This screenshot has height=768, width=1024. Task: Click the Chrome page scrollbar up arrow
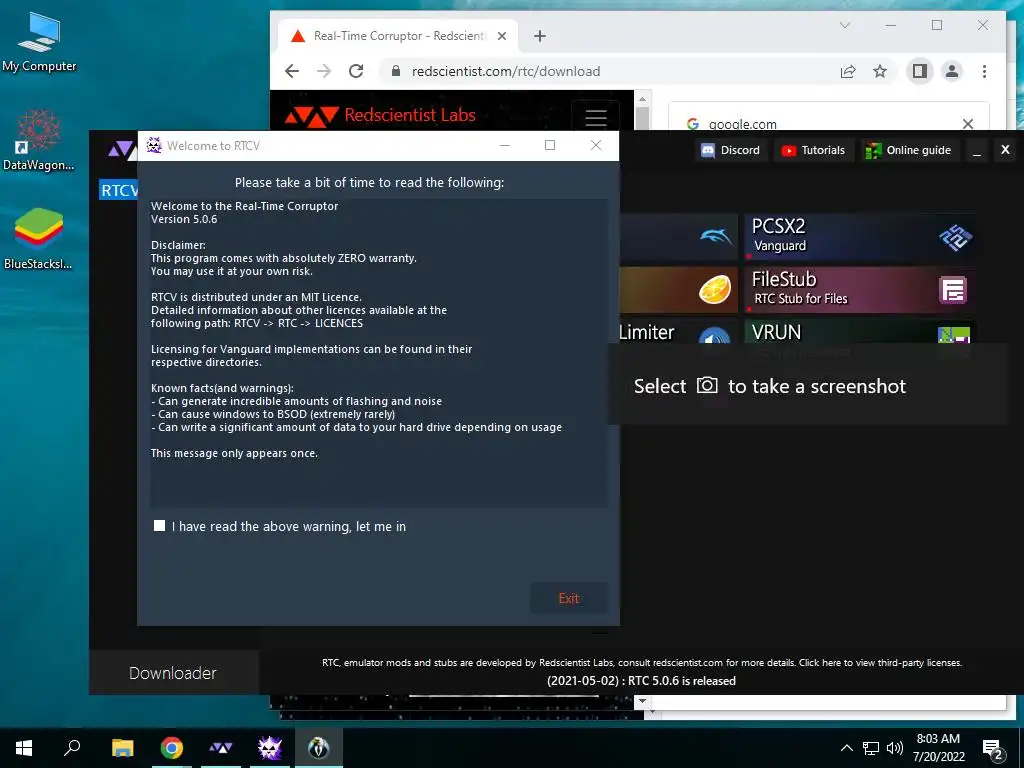click(x=642, y=98)
